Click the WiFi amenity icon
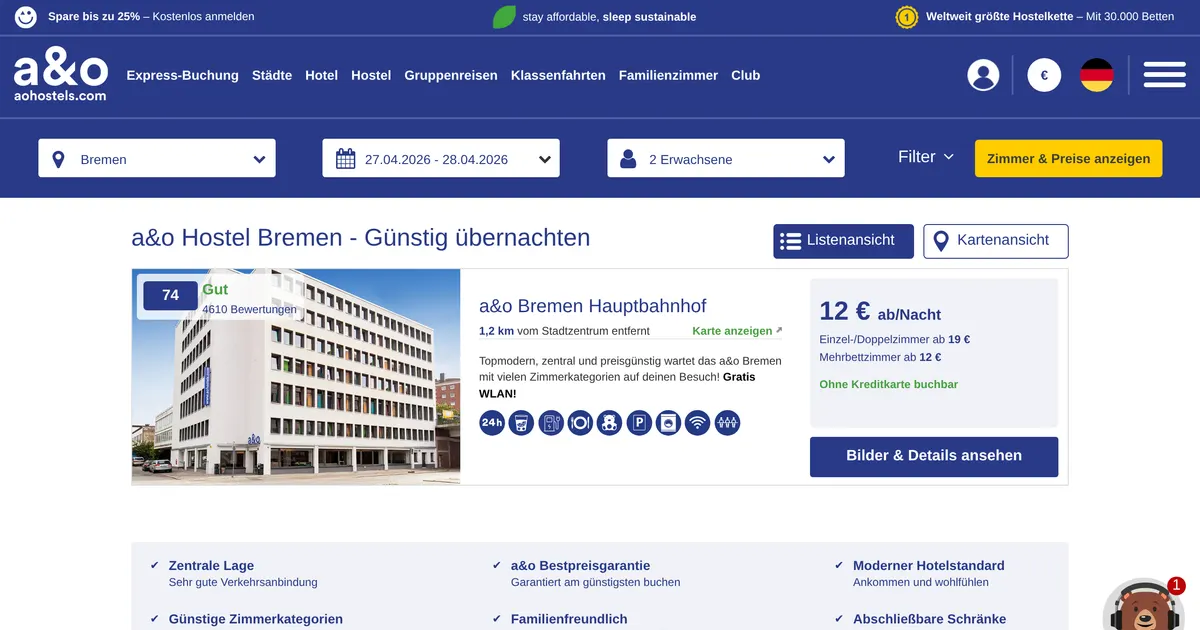Viewport: 1200px width, 630px height. click(x=698, y=423)
